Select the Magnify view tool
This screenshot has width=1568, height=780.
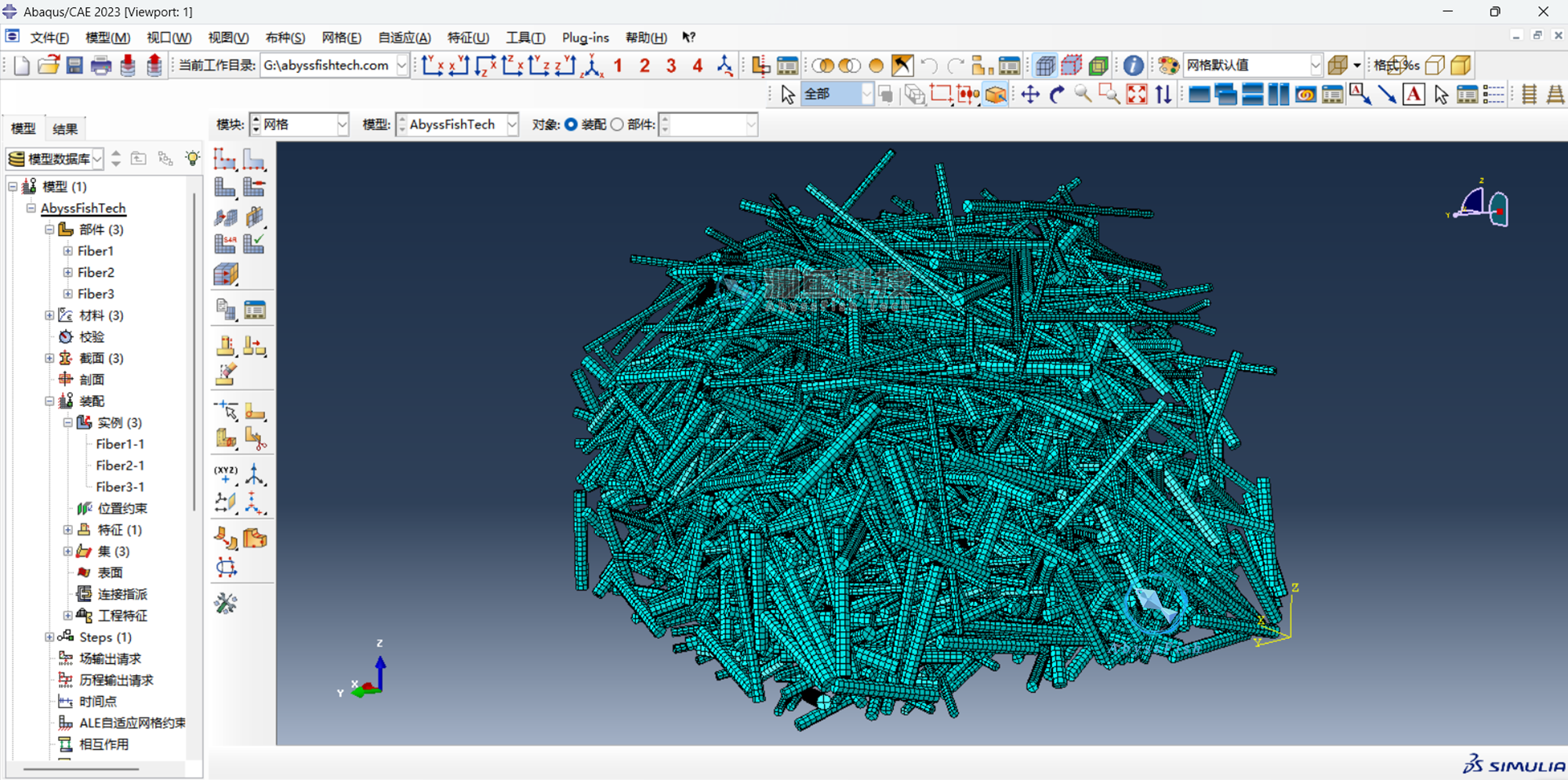point(1083,95)
